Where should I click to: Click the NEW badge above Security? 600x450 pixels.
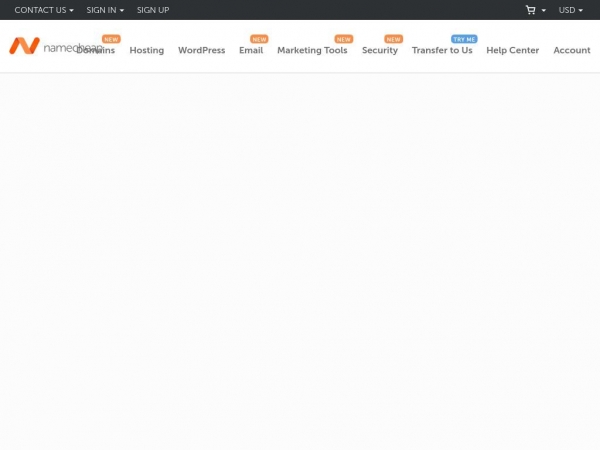tap(393, 39)
